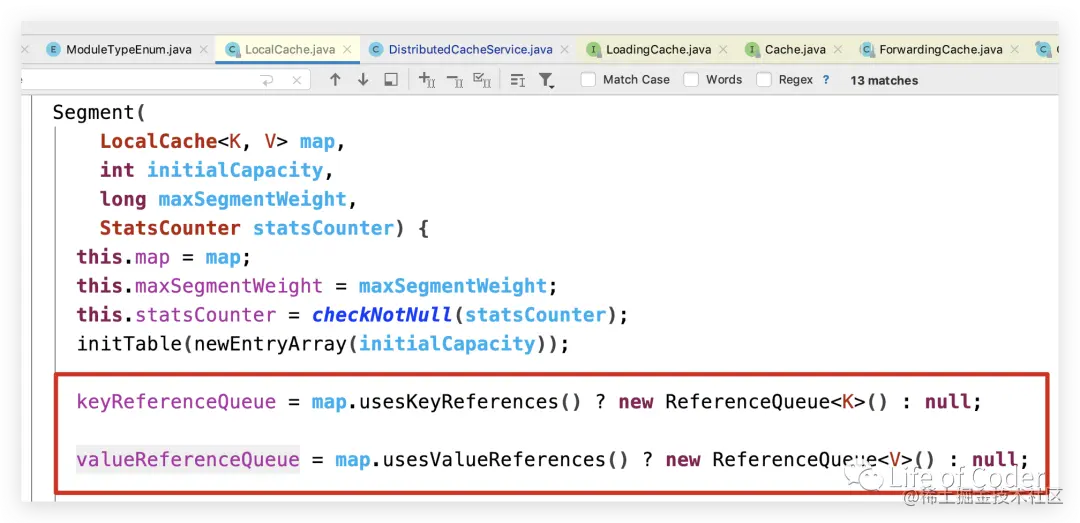Close the ForwardingCache.java tab
1080x523 pixels.
[1015, 50]
